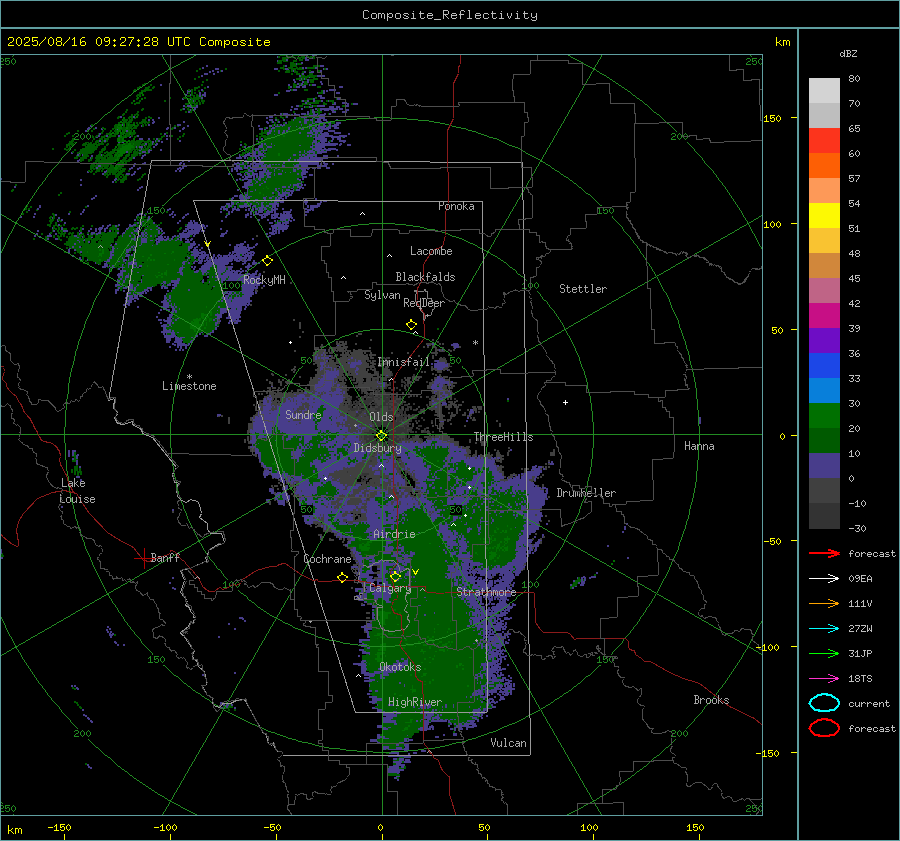Click the yellow diamond marker beside RockyMH
The height and width of the screenshot is (841, 900).
(267, 261)
